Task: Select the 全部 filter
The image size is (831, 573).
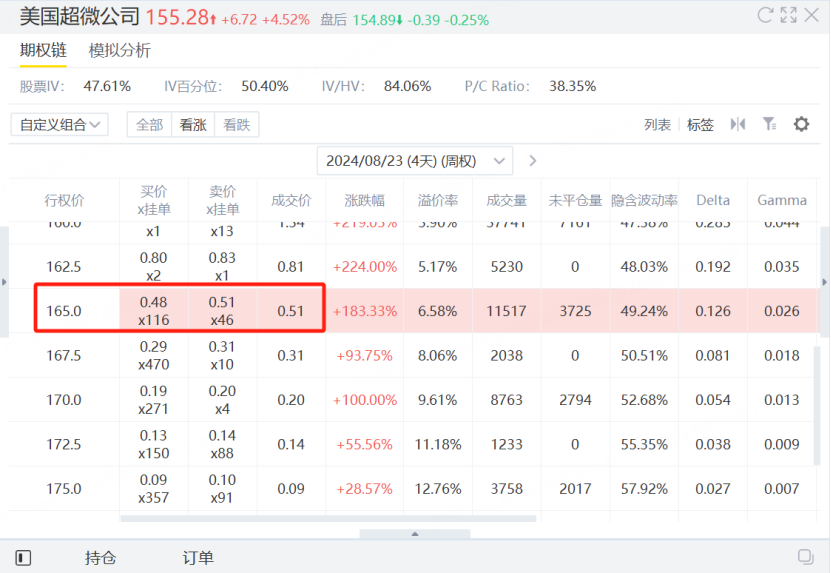Action: pos(149,125)
